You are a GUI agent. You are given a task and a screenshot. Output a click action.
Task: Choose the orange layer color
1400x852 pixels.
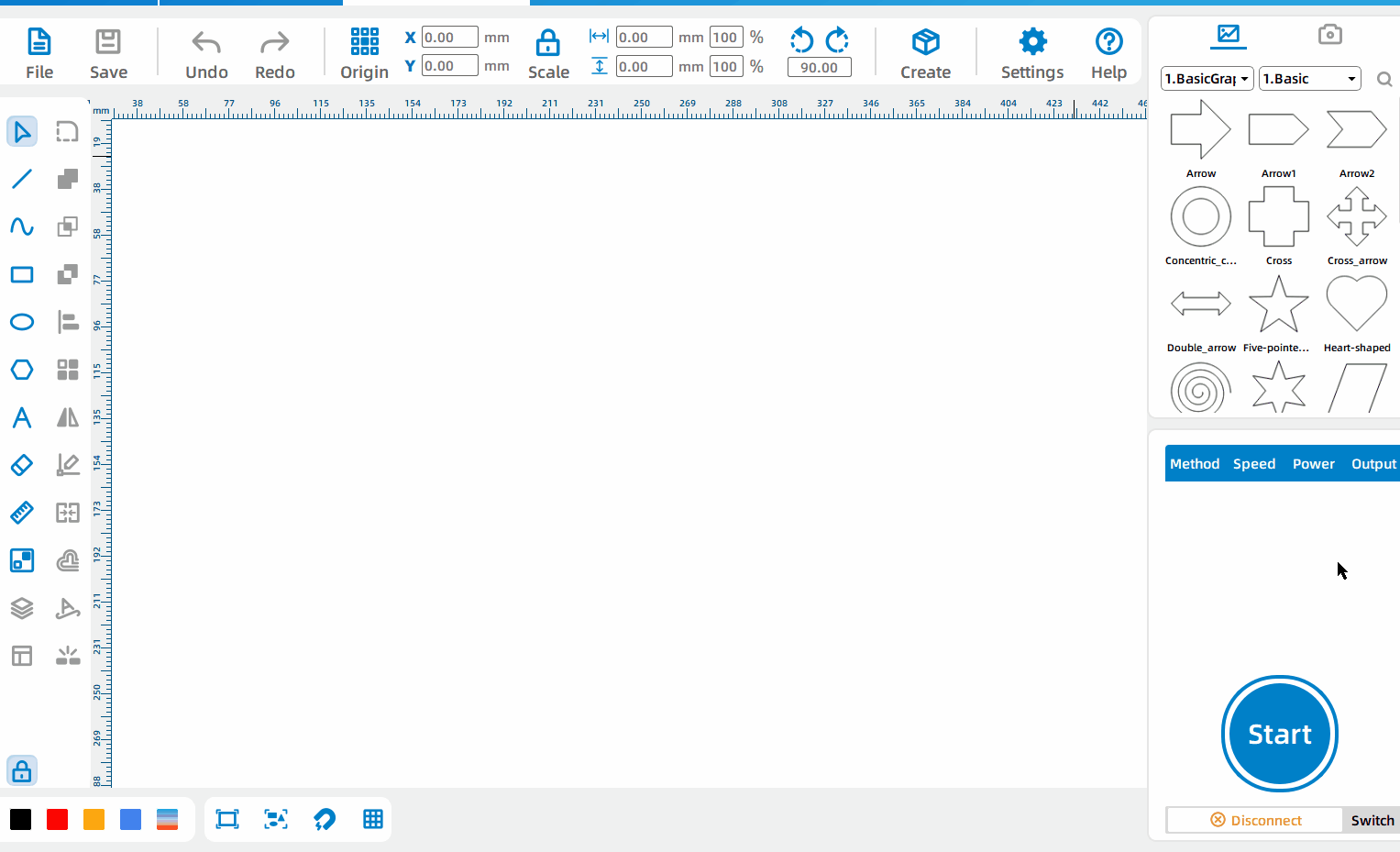[x=94, y=819]
